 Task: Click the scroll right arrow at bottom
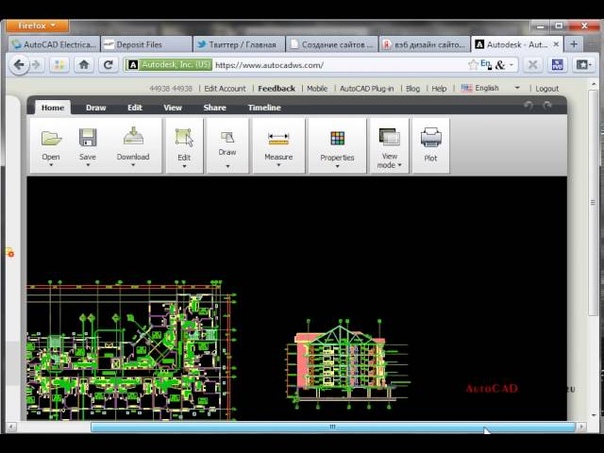582,427
